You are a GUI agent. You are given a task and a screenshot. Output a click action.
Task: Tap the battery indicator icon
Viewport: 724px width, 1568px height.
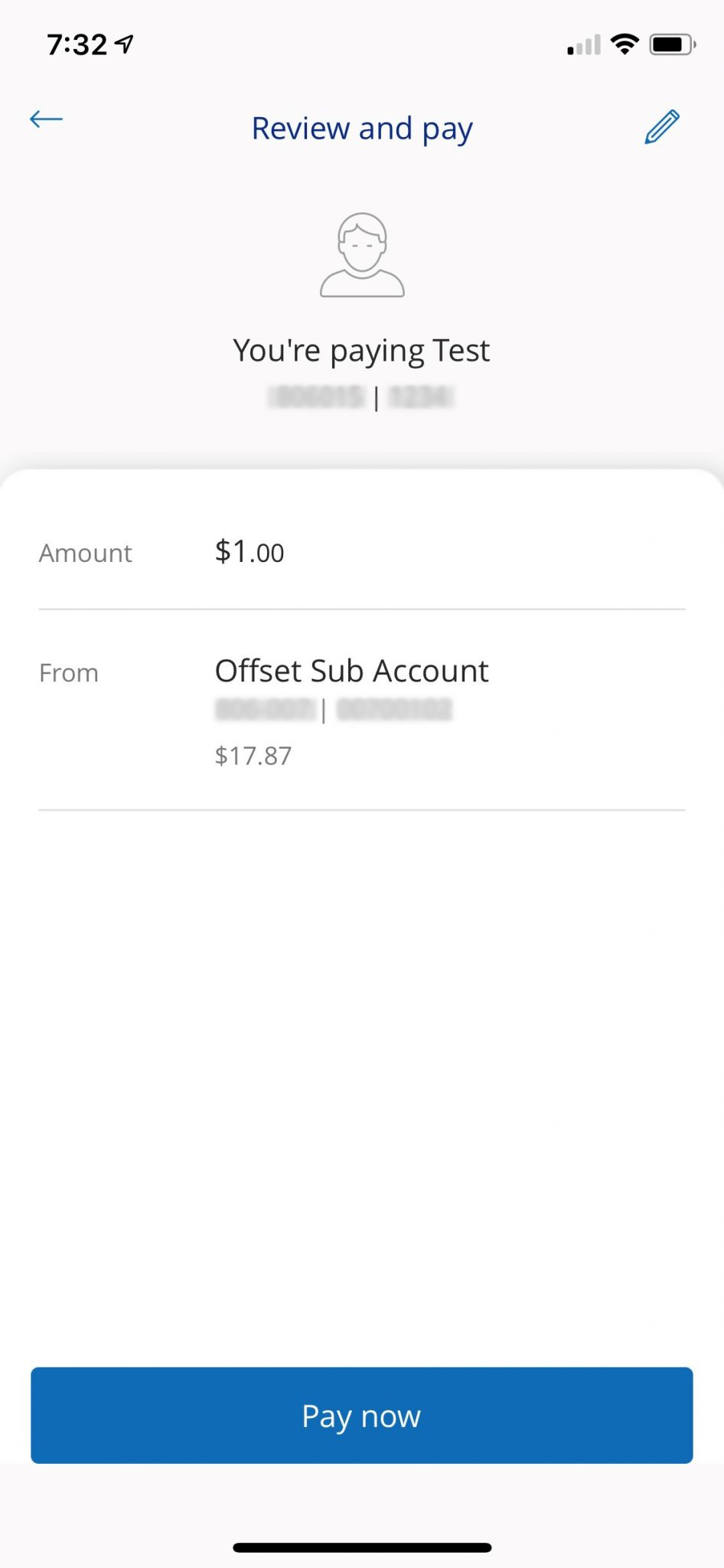(672, 44)
